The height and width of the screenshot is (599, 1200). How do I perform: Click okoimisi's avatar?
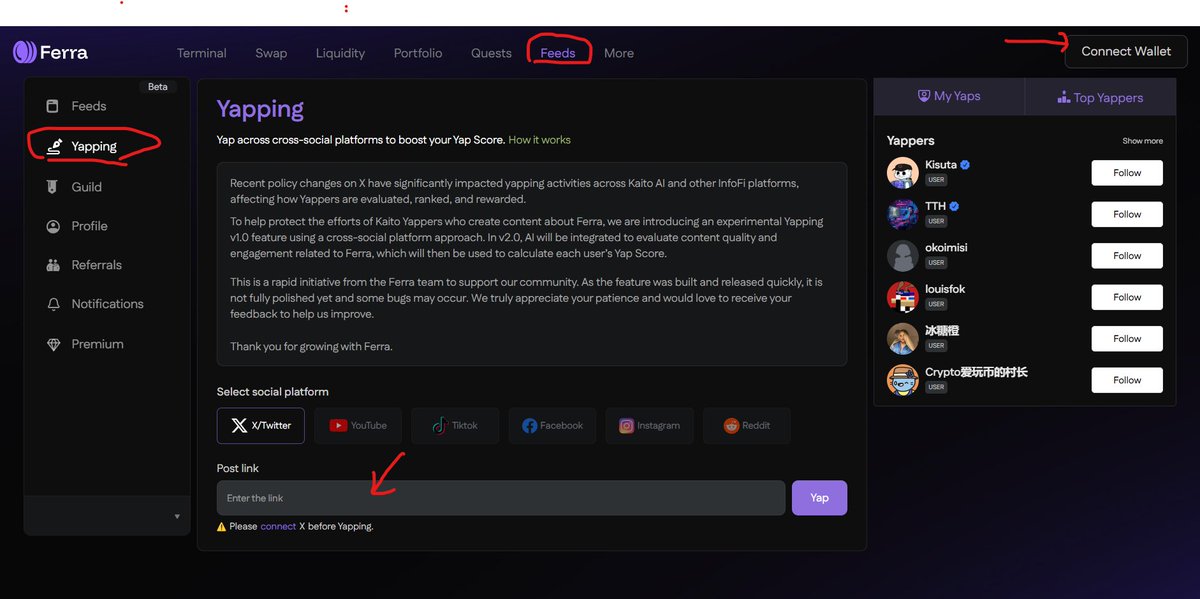(903, 255)
